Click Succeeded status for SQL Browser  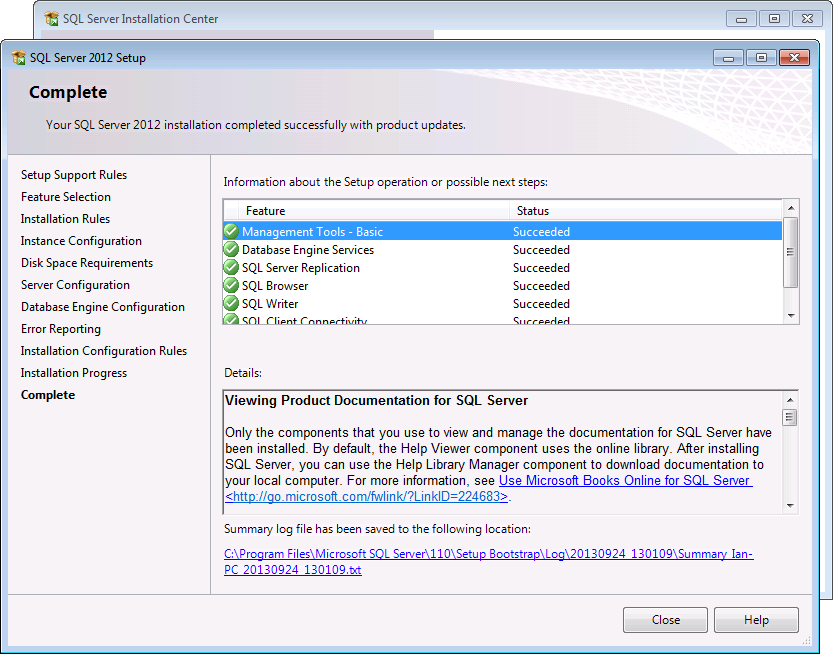pos(541,286)
